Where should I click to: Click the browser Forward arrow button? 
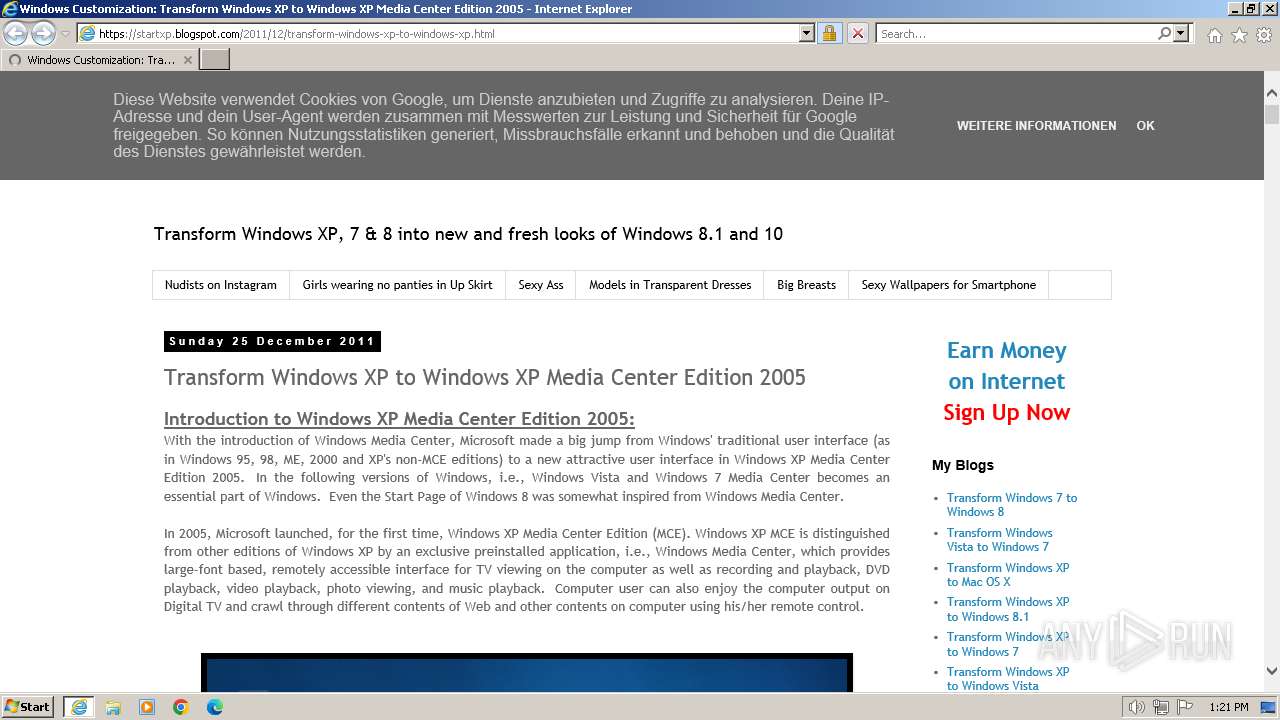click(43, 33)
